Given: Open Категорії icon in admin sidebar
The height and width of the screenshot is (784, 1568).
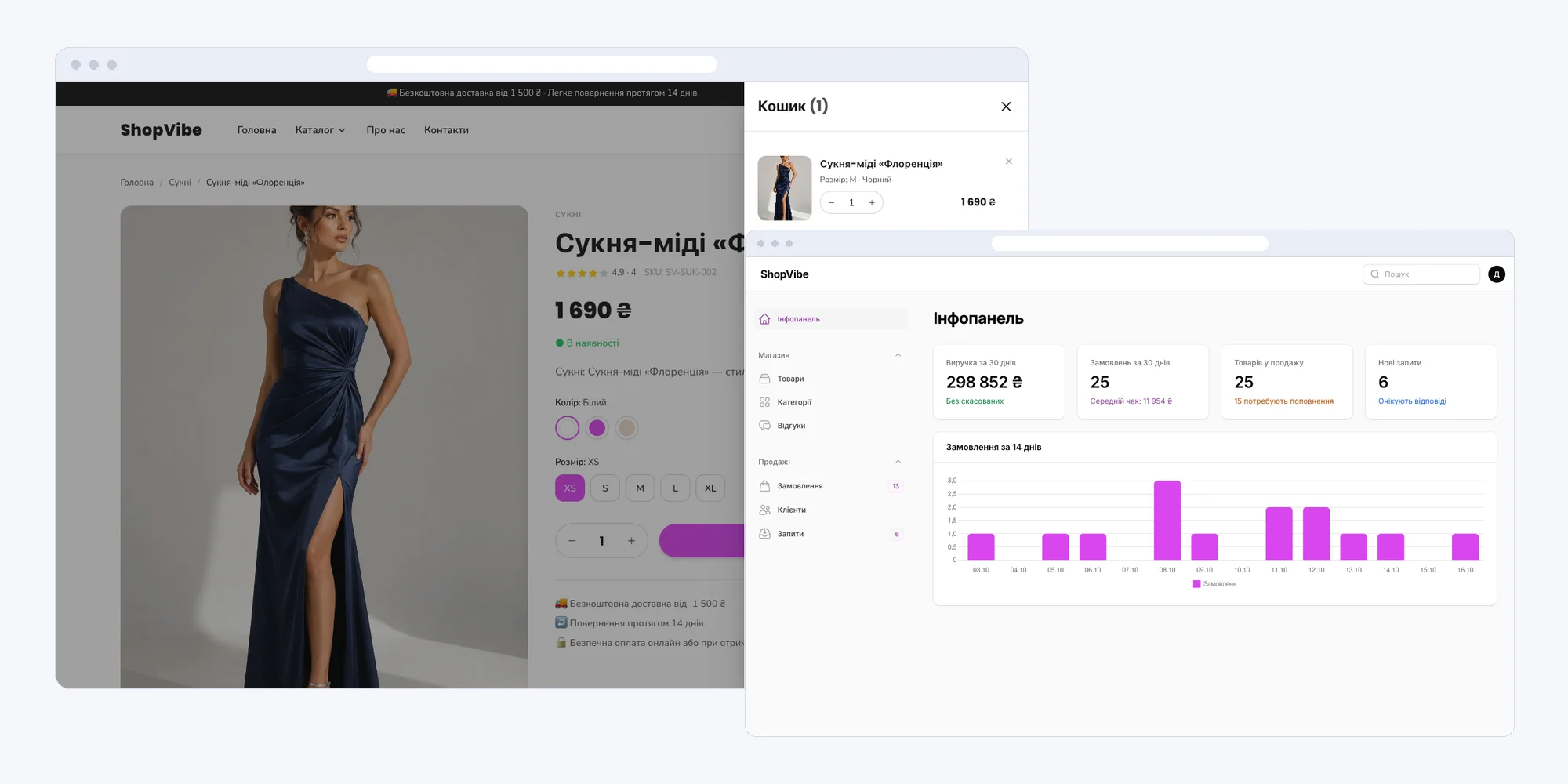Looking at the screenshot, I should (x=765, y=402).
